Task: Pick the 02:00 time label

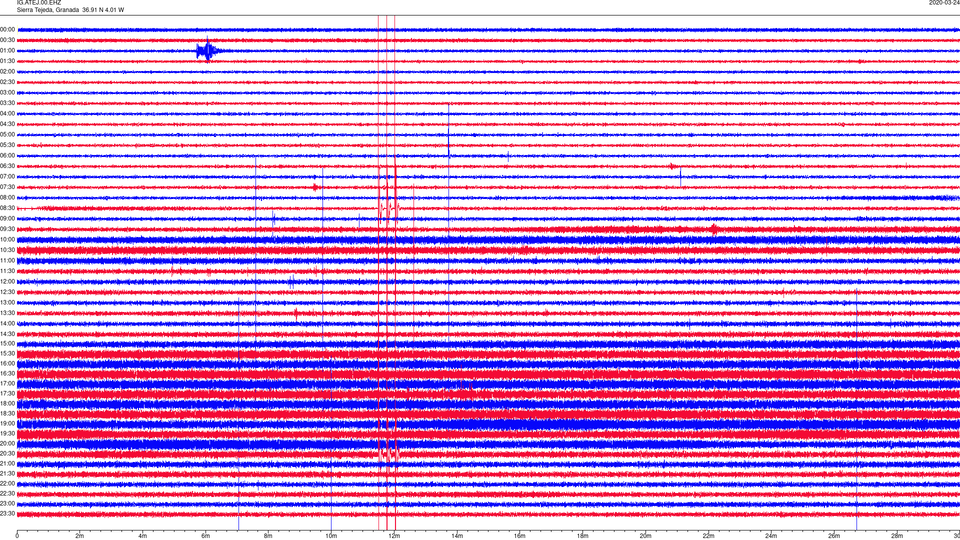Action: [x=8, y=72]
